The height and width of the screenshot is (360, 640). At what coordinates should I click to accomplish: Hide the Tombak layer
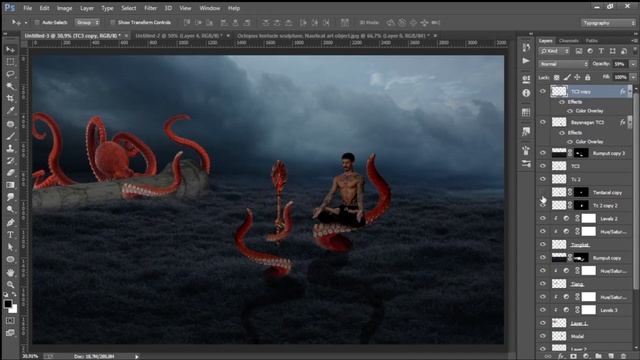coord(542,244)
